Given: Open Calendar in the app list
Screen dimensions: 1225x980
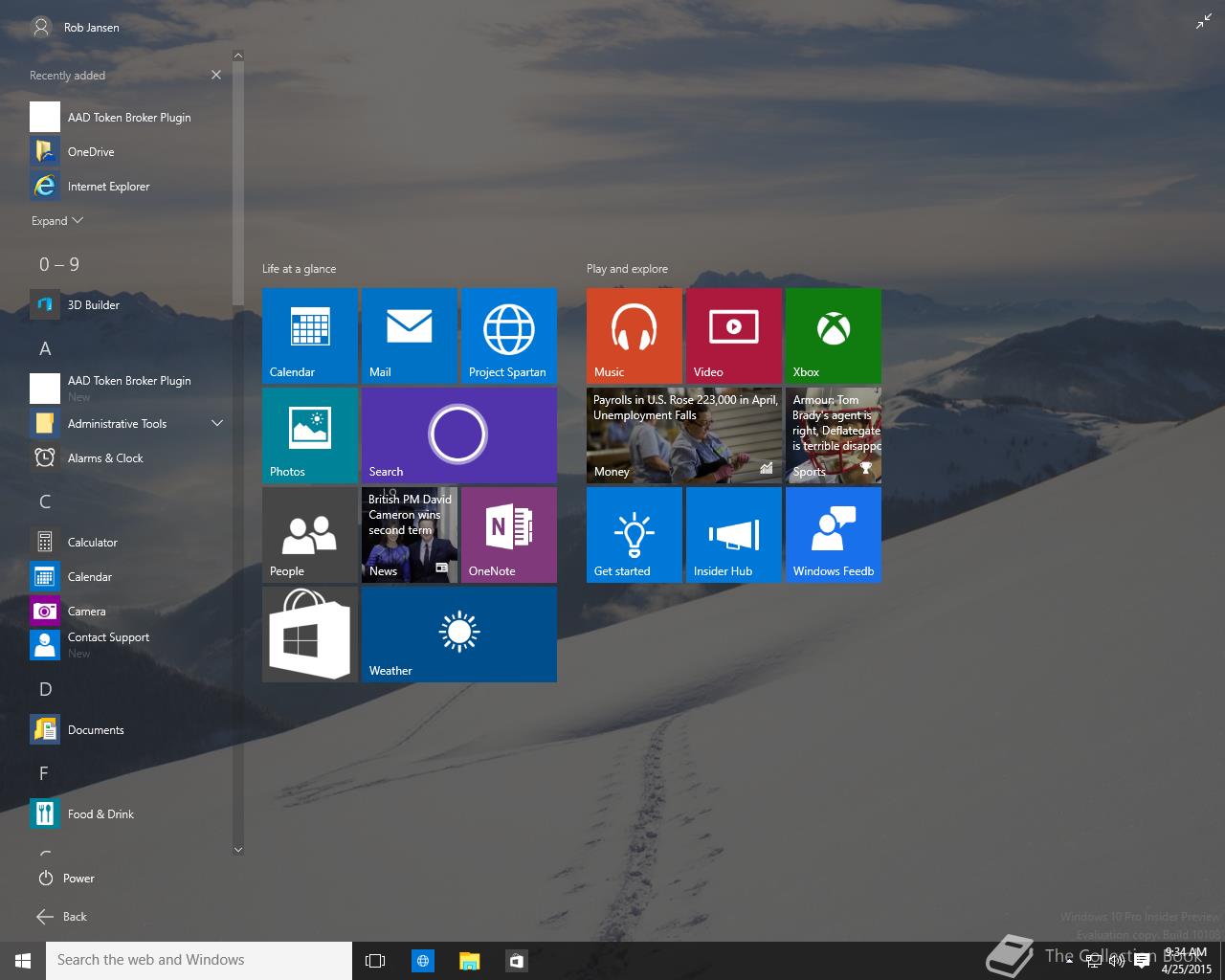Looking at the screenshot, I should pos(129,577).
